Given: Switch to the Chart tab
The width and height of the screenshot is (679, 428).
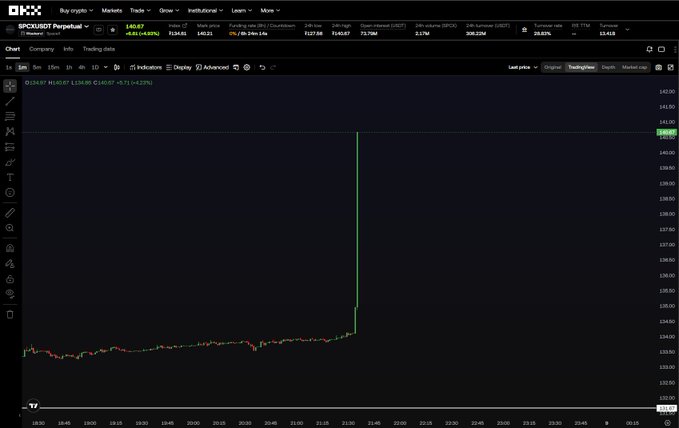Looking at the screenshot, I should (x=13, y=49).
